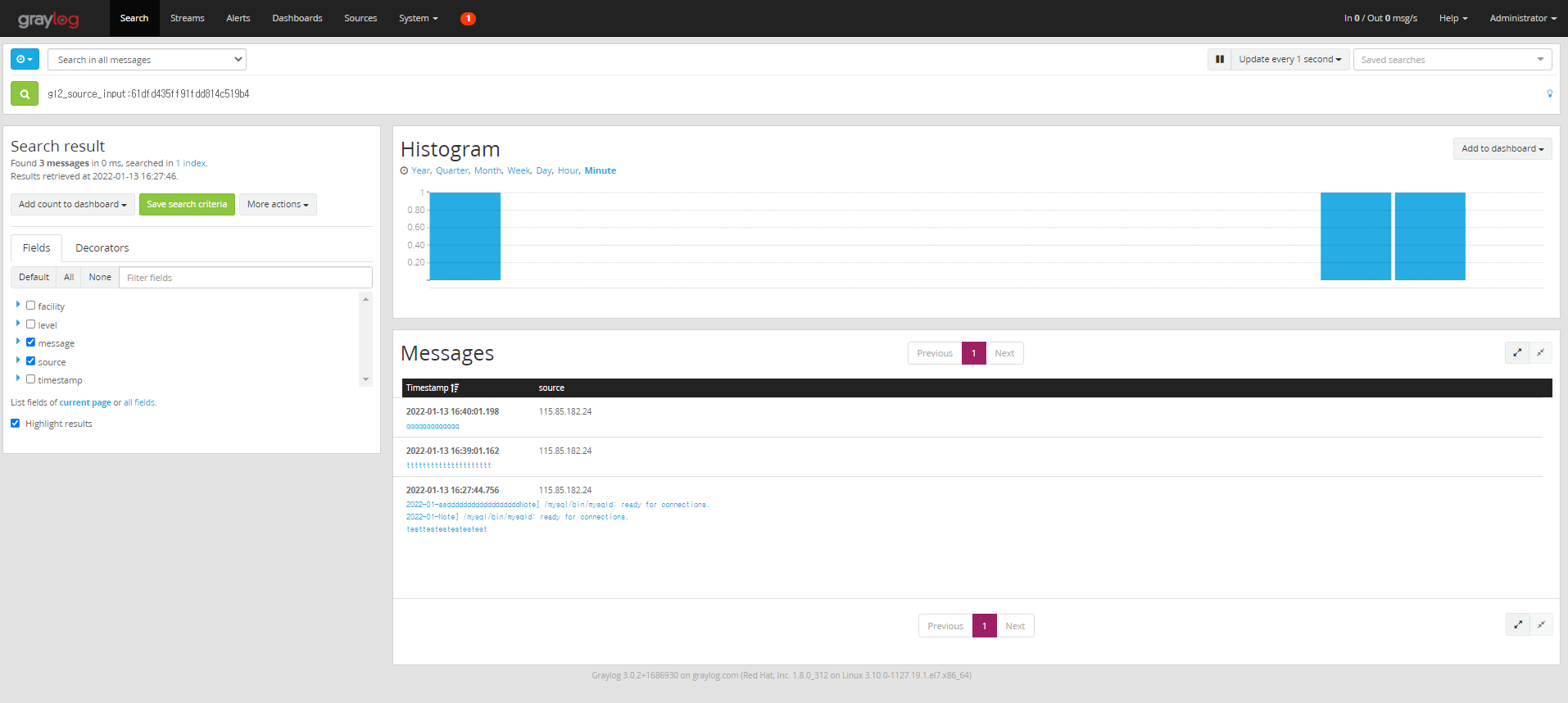Enable the level field checkbox
Screen dimensions: 1568x703
pos(30,324)
